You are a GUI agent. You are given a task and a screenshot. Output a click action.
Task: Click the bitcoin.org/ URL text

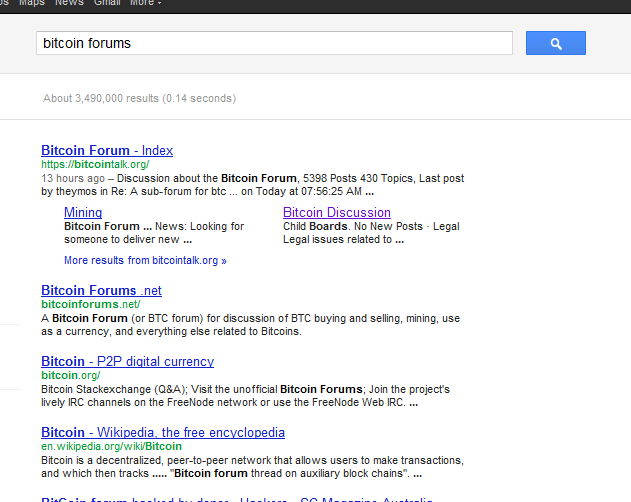point(70,375)
